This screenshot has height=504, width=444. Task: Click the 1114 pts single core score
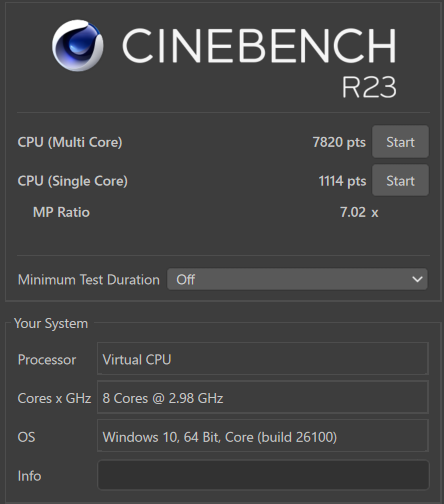click(x=342, y=181)
